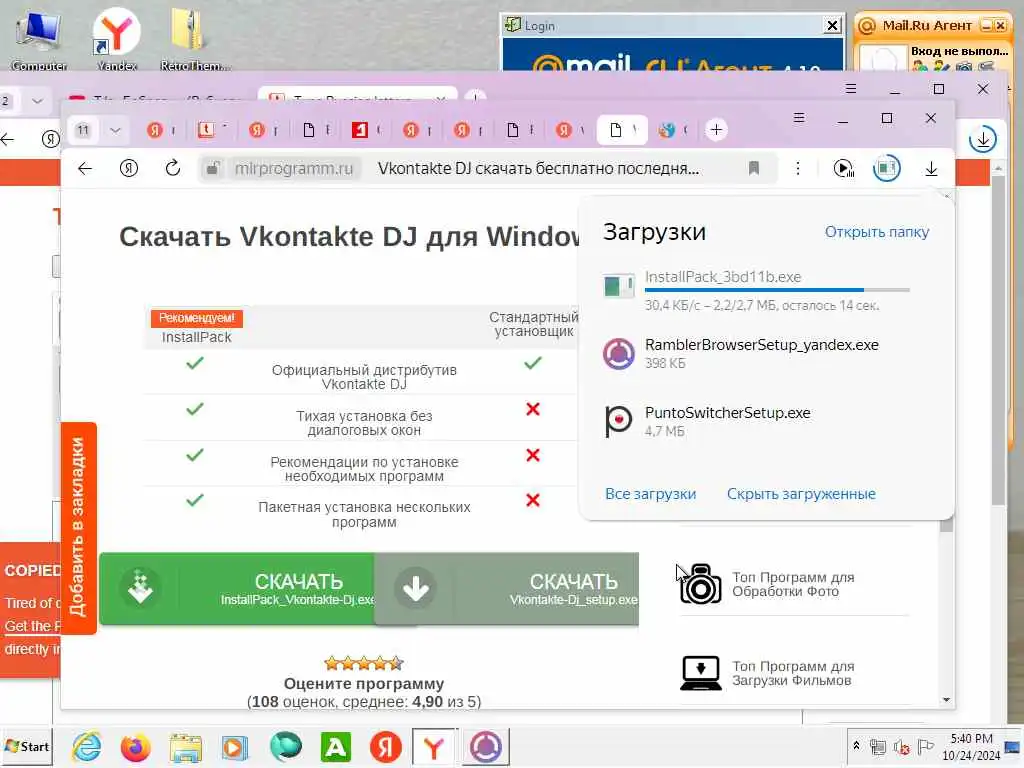Go back using the browser back arrow
Viewport: 1024px width, 768px height.
[x=85, y=168]
